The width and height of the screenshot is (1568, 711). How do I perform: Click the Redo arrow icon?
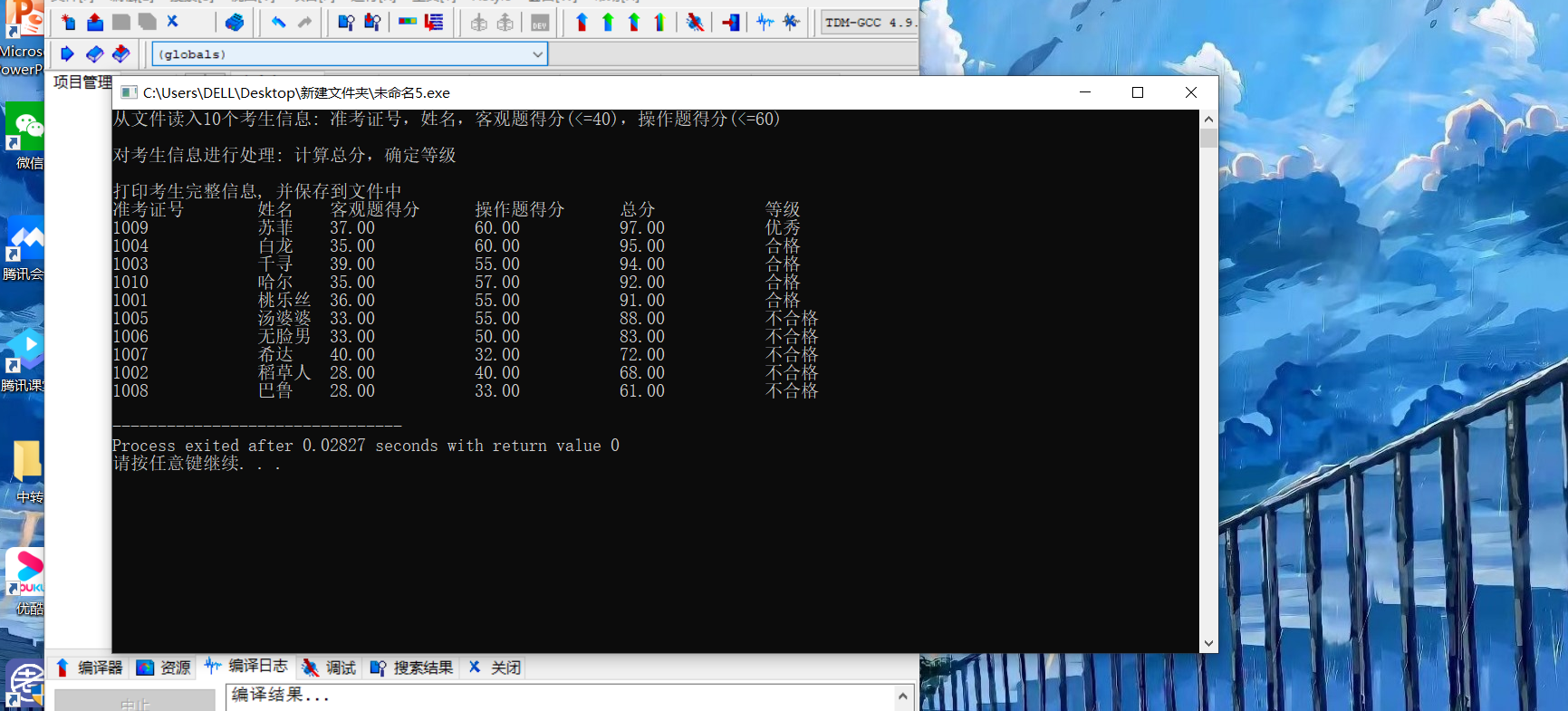[x=305, y=23]
